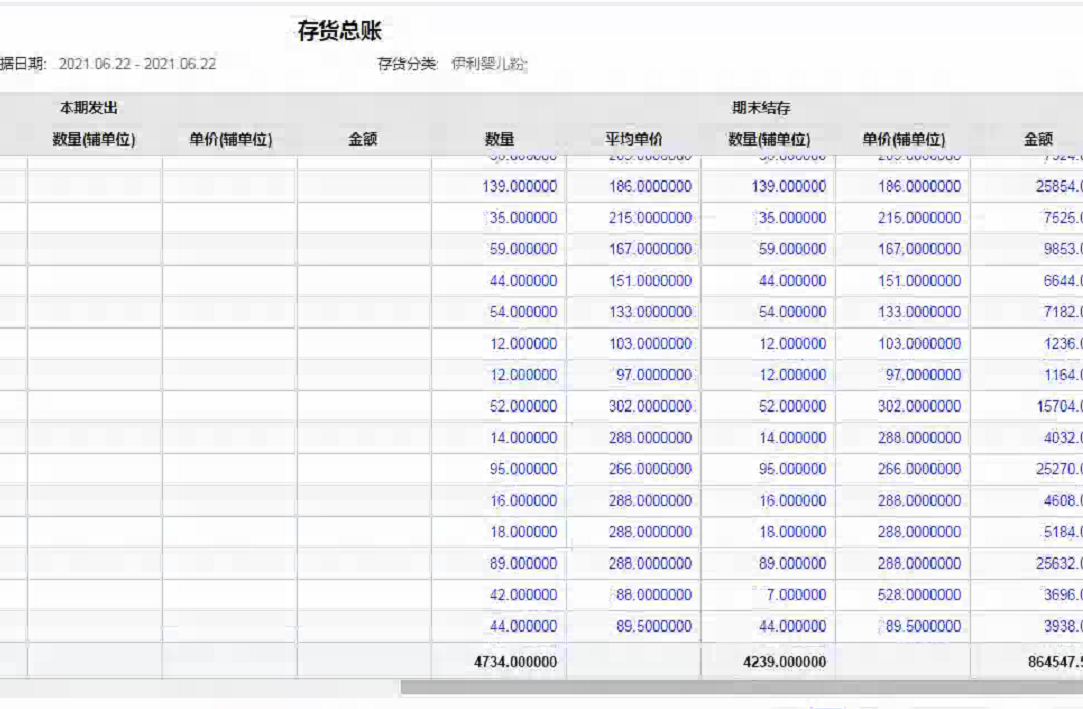This screenshot has height=709, width=1083.
Task: Select 期末结存 数量(辅单位) cell 52.000000
Action: [792, 407]
